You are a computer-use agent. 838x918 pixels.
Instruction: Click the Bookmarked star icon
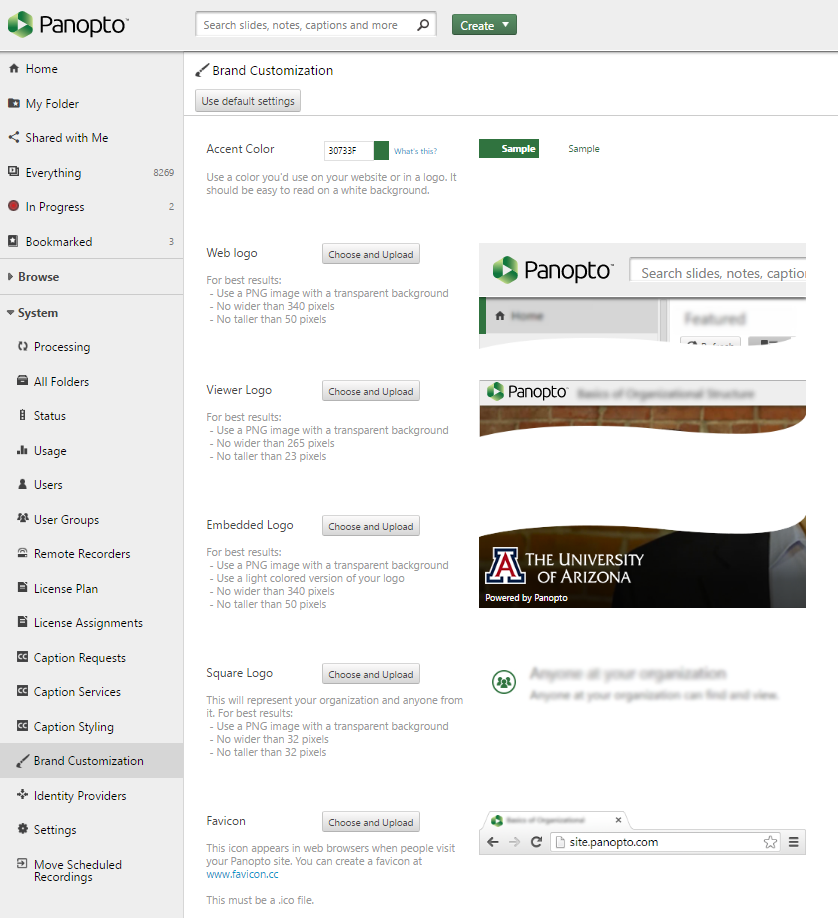tap(14, 241)
